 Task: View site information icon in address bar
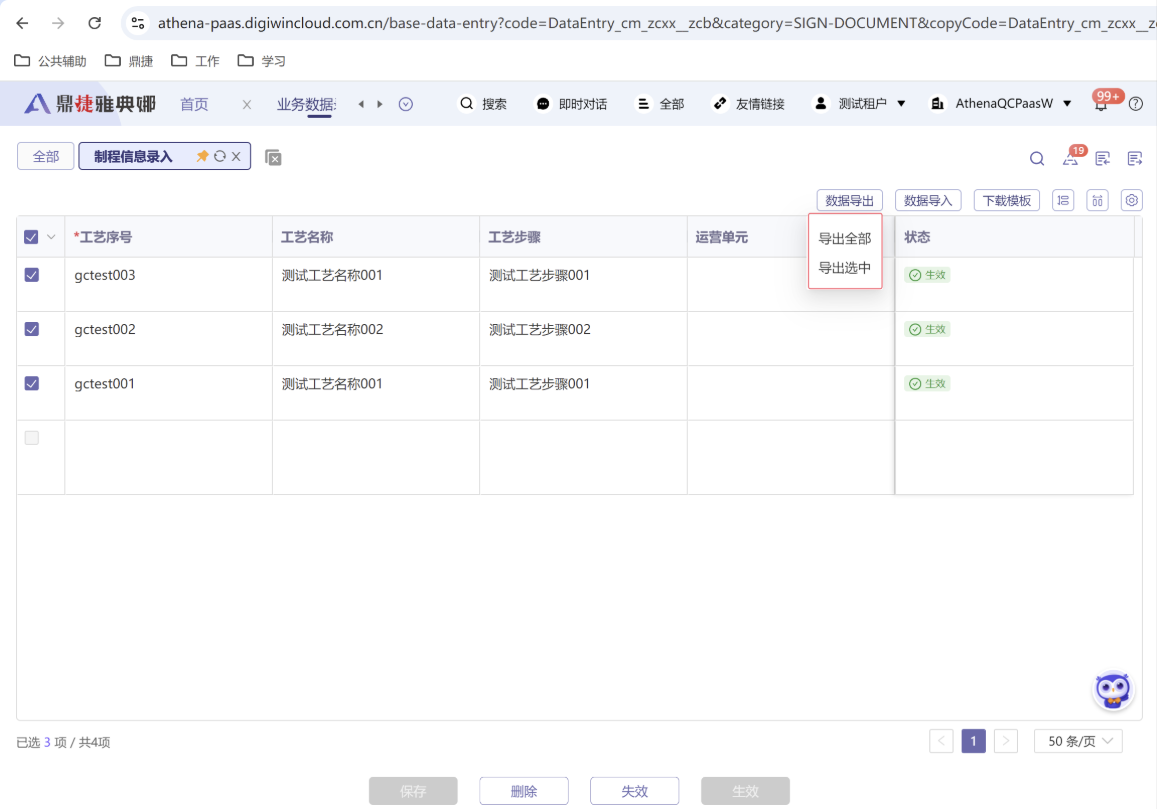pos(138,23)
